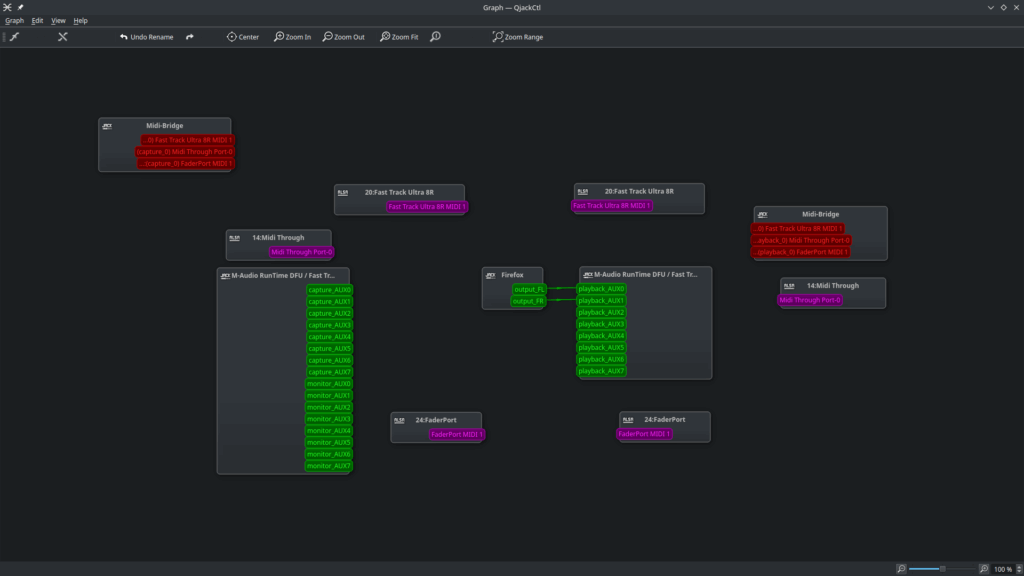This screenshot has height=576, width=1024.
Task: Select the playback_AUX3 port
Action: click(601, 324)
